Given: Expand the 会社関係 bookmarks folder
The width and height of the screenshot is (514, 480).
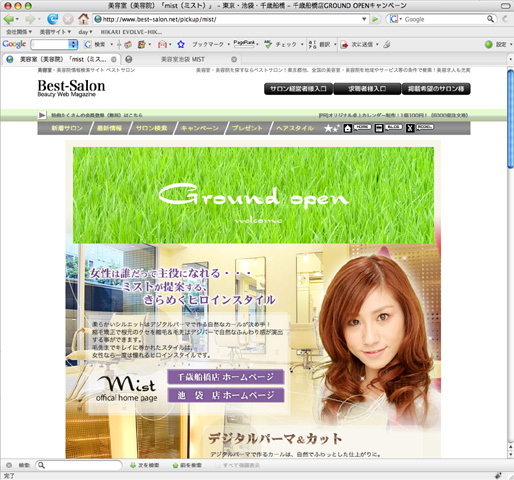Looking at the screenshot, I should [19, 32].
